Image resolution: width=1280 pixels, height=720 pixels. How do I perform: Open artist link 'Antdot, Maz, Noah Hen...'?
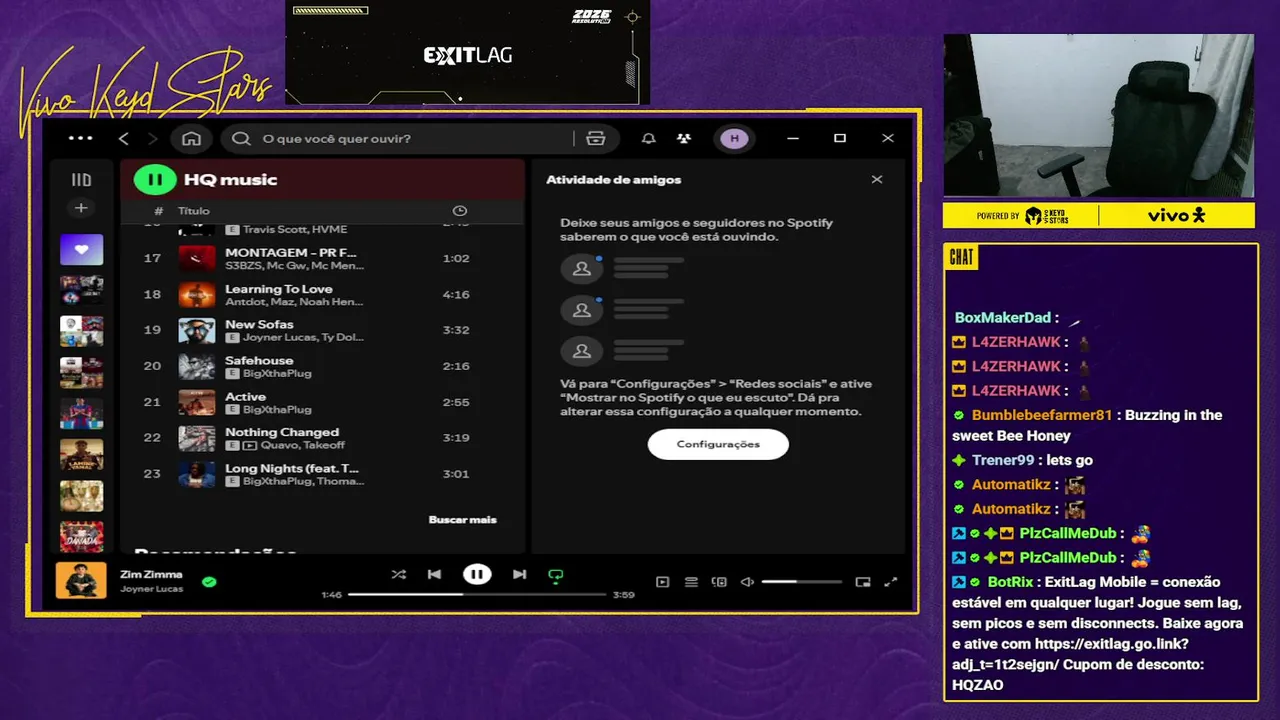click(x=294, y=302)
